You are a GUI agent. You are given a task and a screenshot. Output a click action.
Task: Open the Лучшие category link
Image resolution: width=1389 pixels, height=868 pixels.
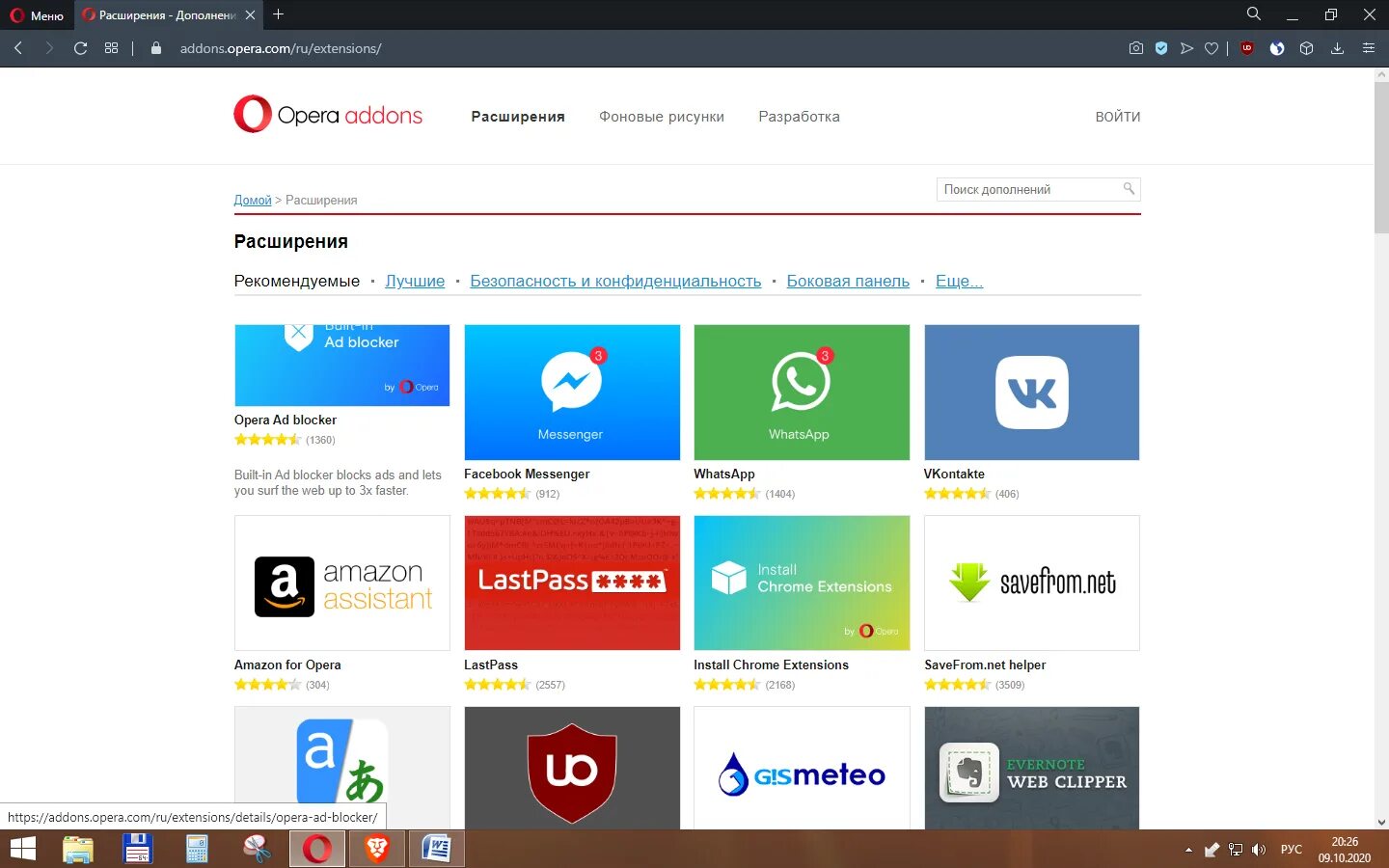(x=415, y=281)
